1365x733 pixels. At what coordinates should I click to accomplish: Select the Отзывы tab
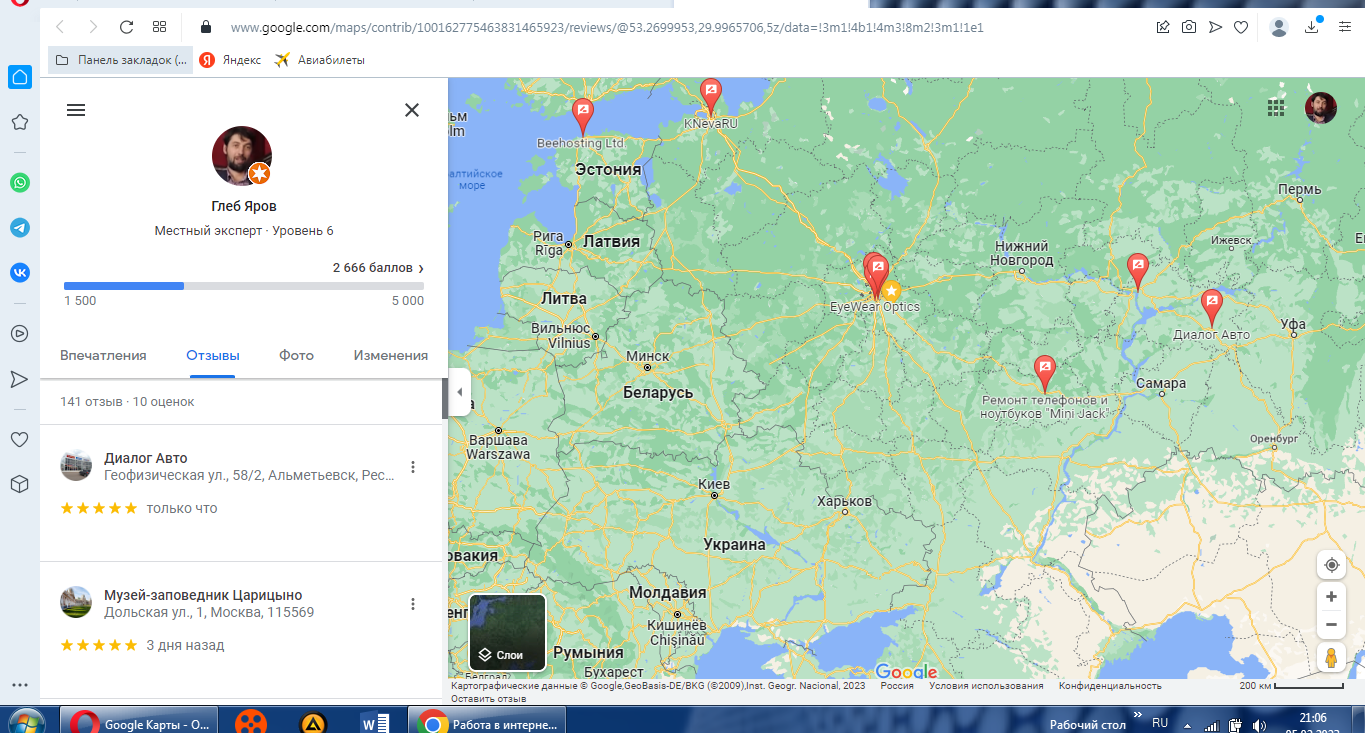[x=213, y=355]
